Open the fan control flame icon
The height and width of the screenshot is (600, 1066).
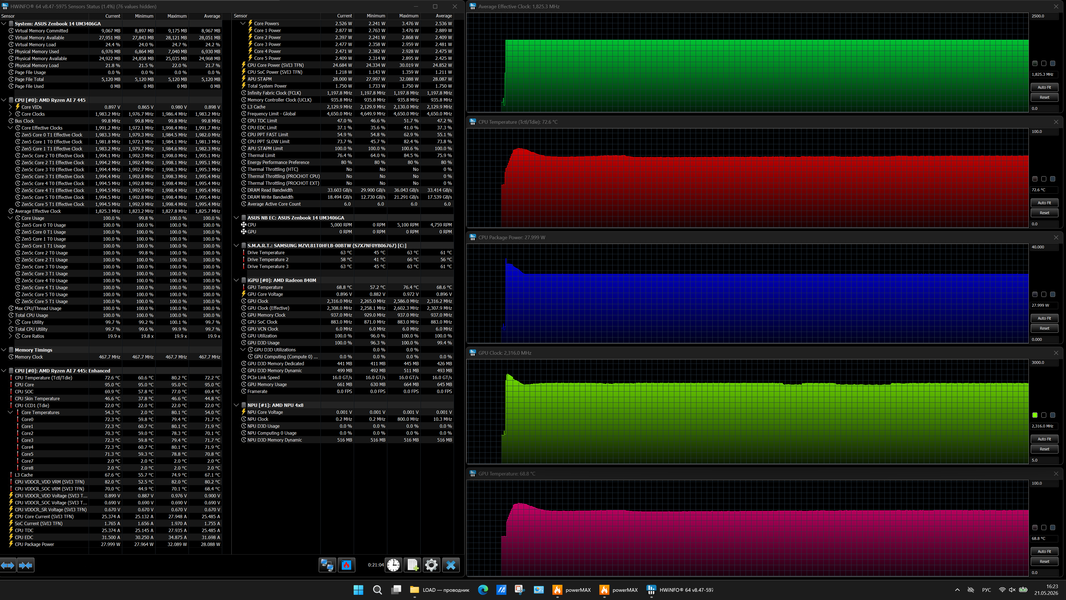tap(346, 565)
